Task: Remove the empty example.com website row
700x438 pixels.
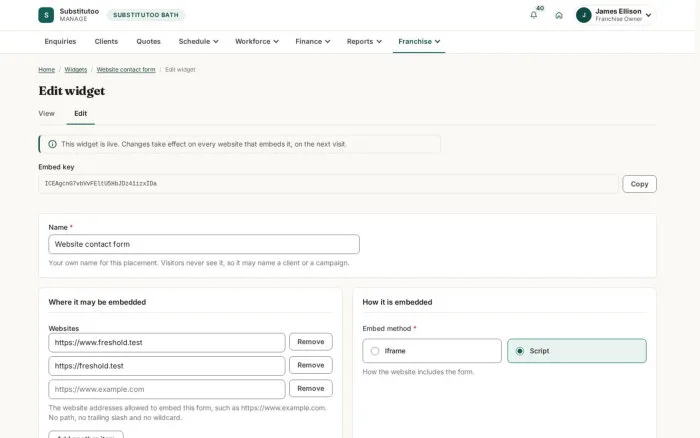Action: [x=311, y=388]
